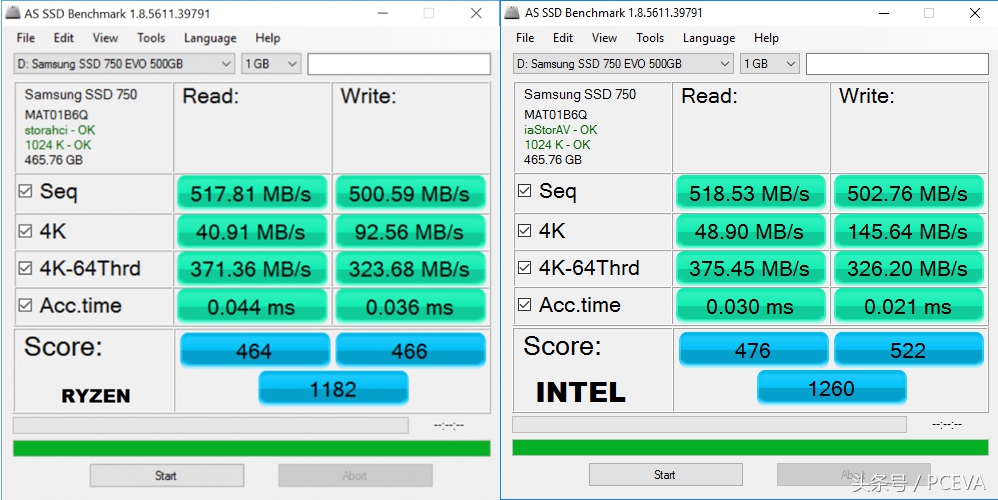Click write score 522

(x=909, y=350)
